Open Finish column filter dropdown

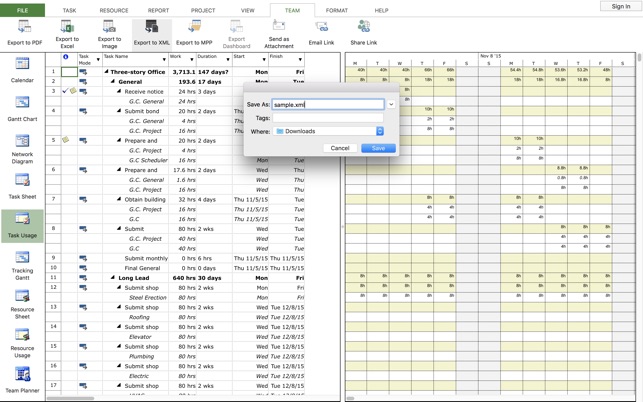[x=300, y=60]
